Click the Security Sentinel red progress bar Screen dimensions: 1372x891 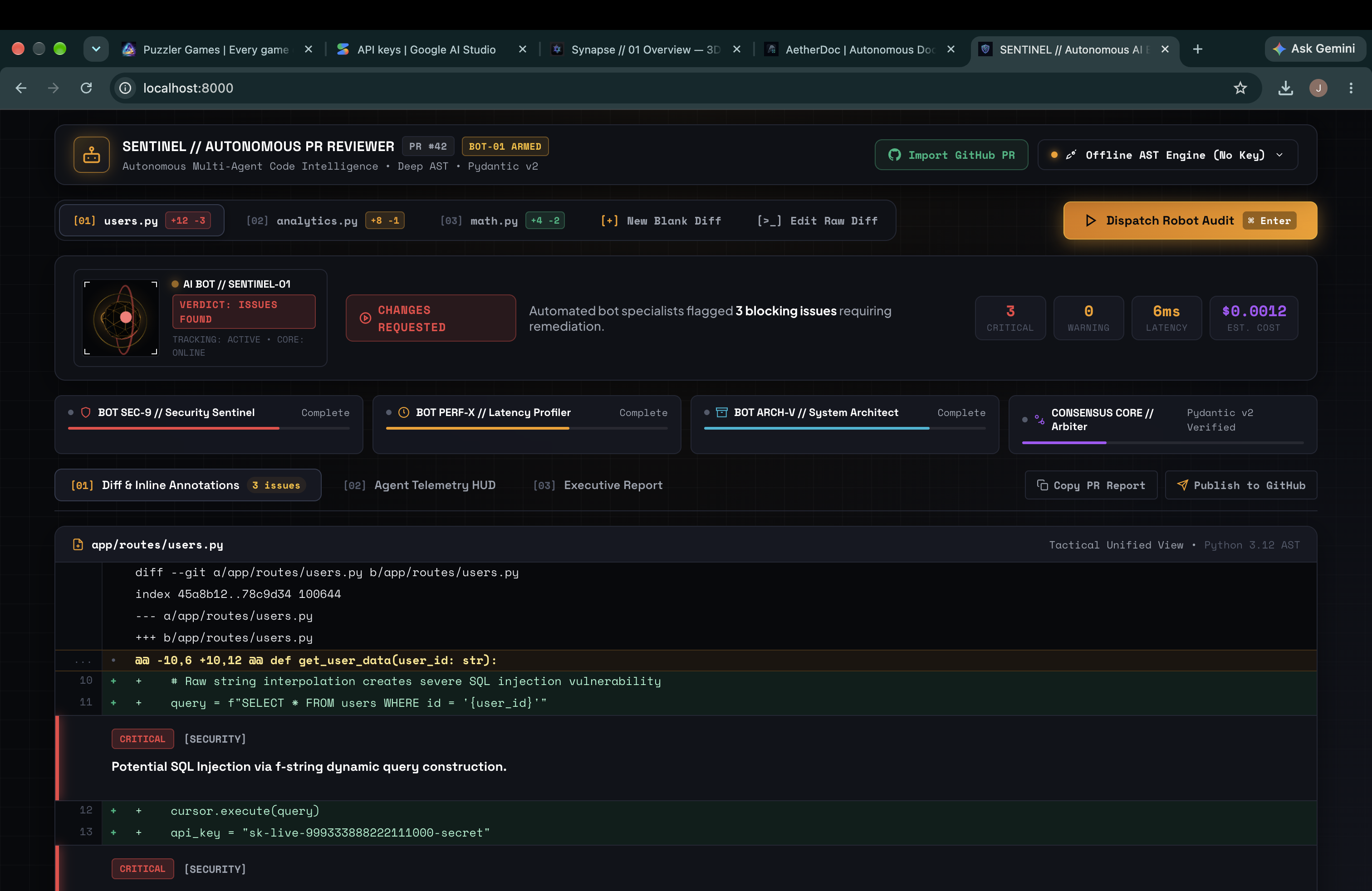173,428
